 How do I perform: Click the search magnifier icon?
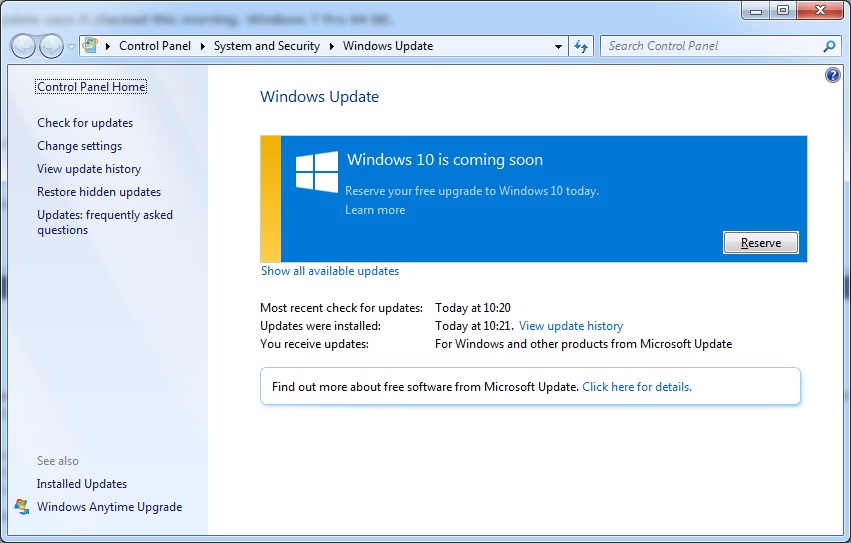(x=829, y=46)
